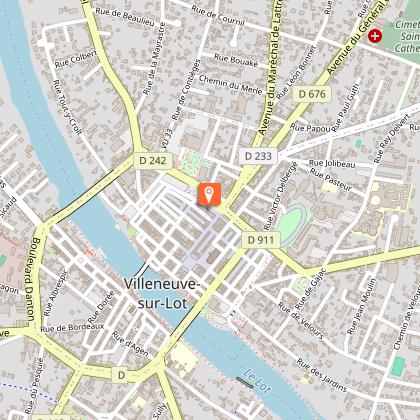The height and width of the screenshot is (420, 420).
Task: Click the orange location pin marker
Action: (210, 194)
